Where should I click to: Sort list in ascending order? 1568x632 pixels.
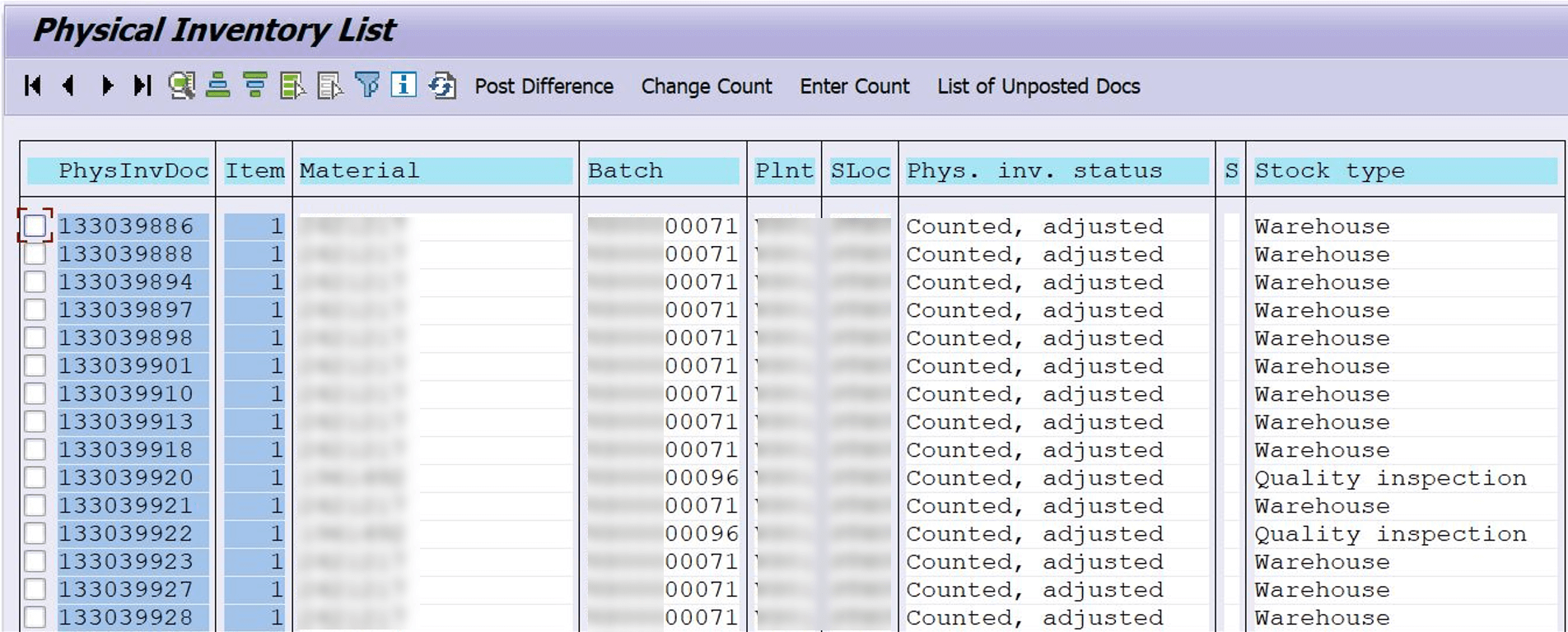pyautogui.click(x=218, y=86)
